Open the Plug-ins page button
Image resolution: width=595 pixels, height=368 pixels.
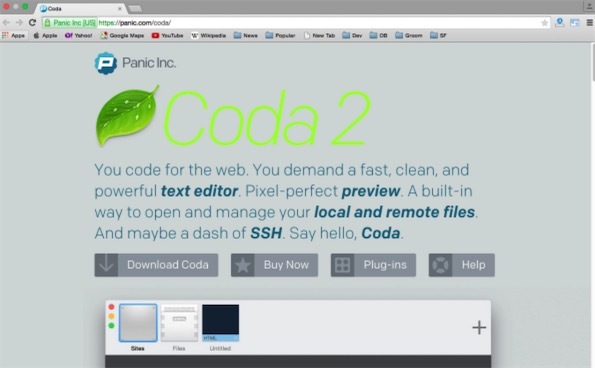pos(373,265)
